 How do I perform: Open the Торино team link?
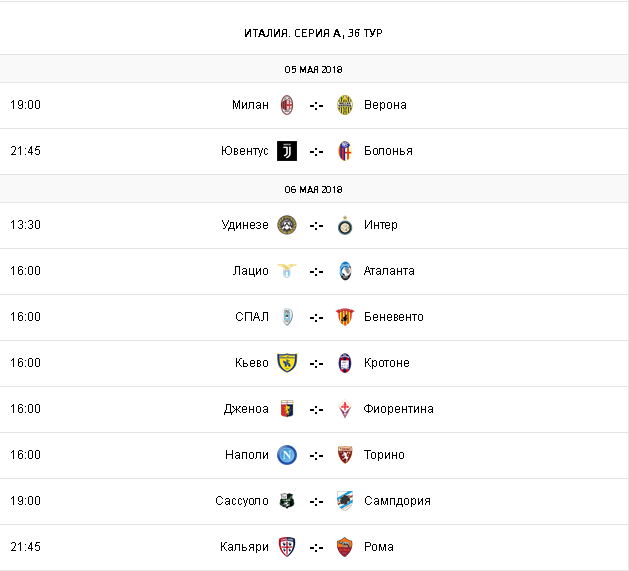[385, 455]
